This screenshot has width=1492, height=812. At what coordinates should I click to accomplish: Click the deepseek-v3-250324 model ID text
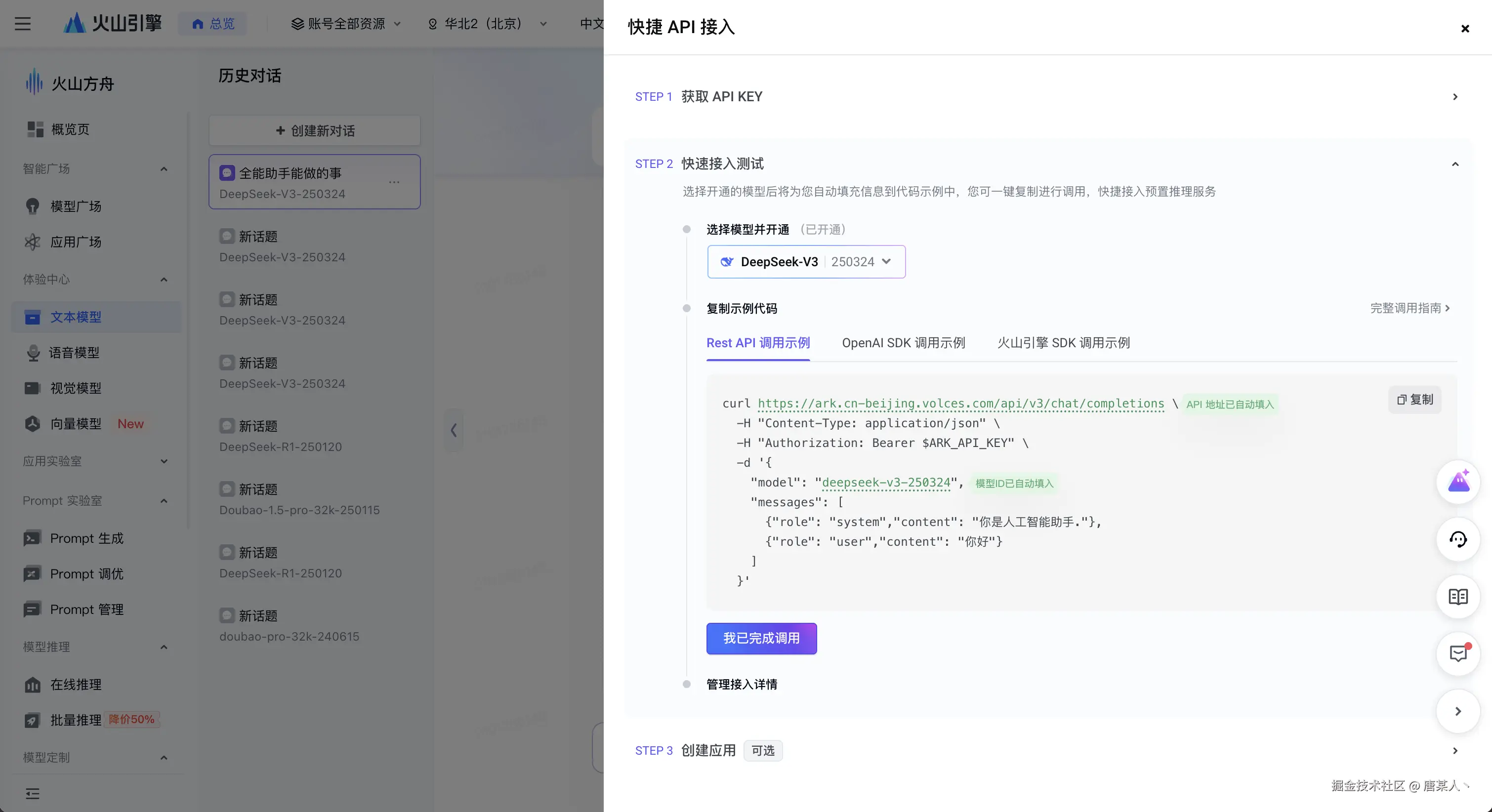[886, 483]
